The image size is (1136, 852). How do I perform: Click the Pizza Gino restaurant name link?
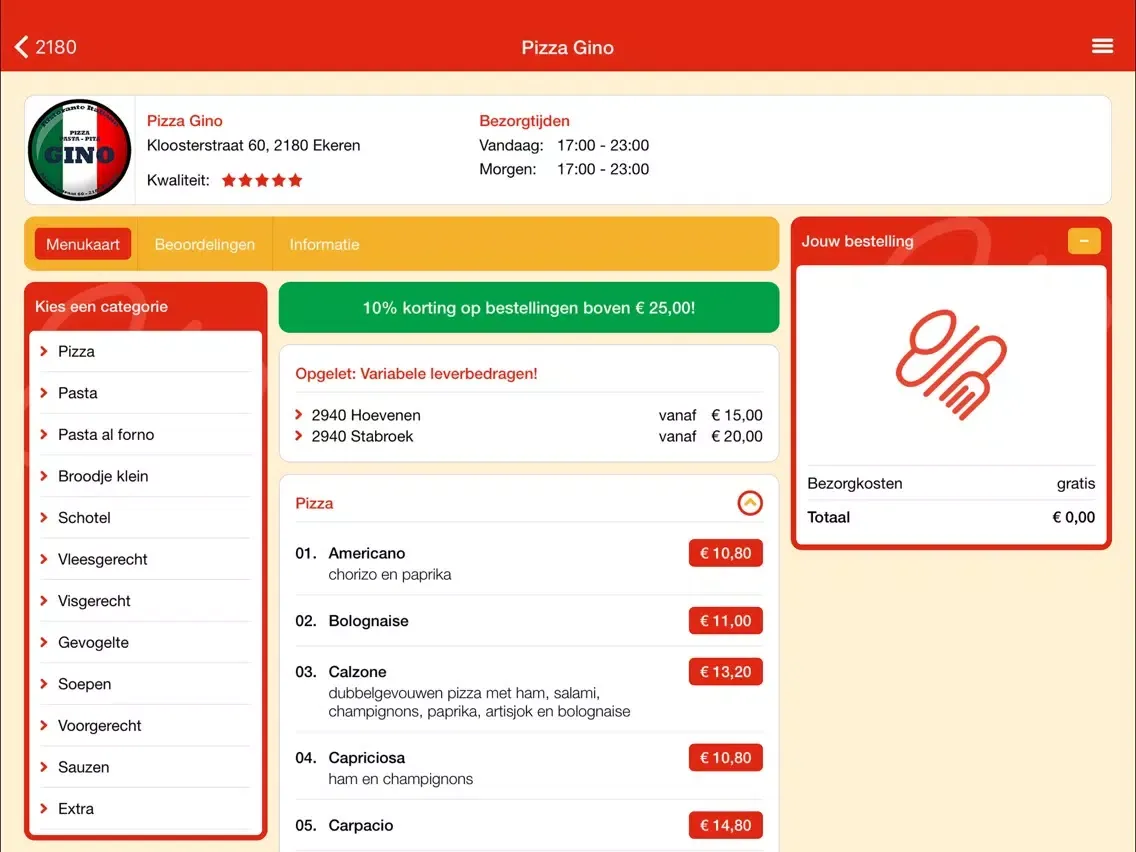pyautogui.click(x=185, y=121)
